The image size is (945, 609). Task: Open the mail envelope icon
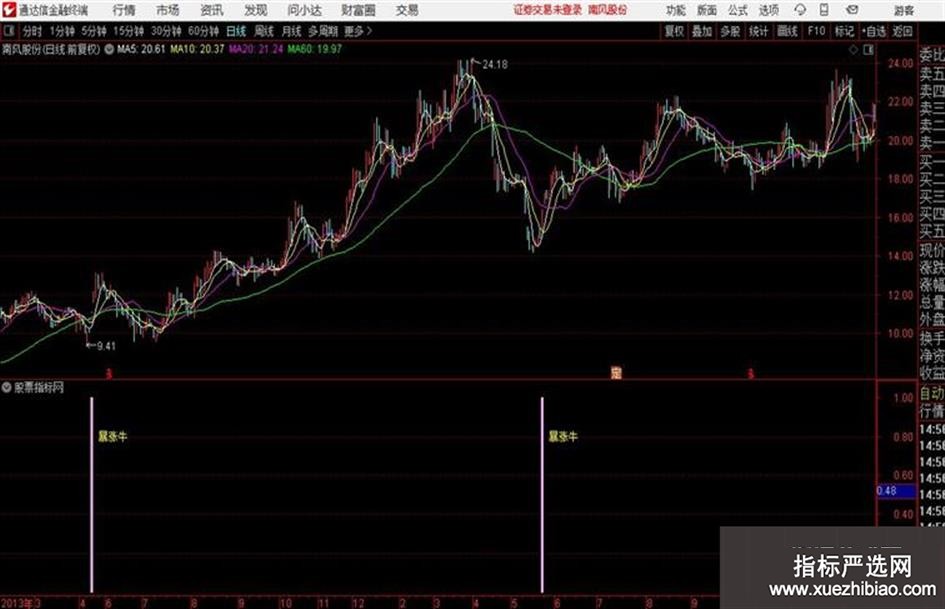tap(852, 10)
